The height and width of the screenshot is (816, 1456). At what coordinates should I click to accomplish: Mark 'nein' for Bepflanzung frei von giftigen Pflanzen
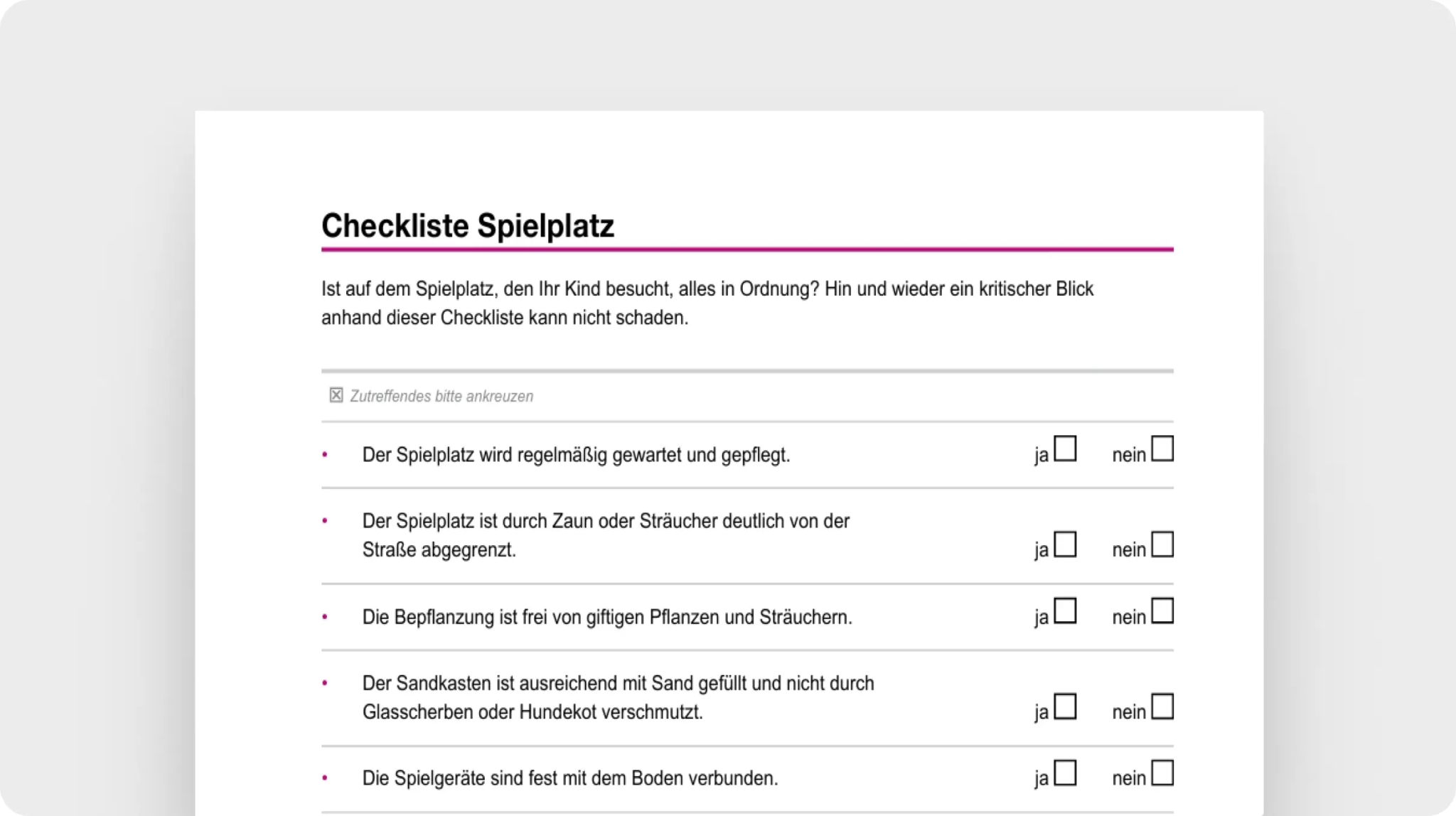(x=1162, y=611)
